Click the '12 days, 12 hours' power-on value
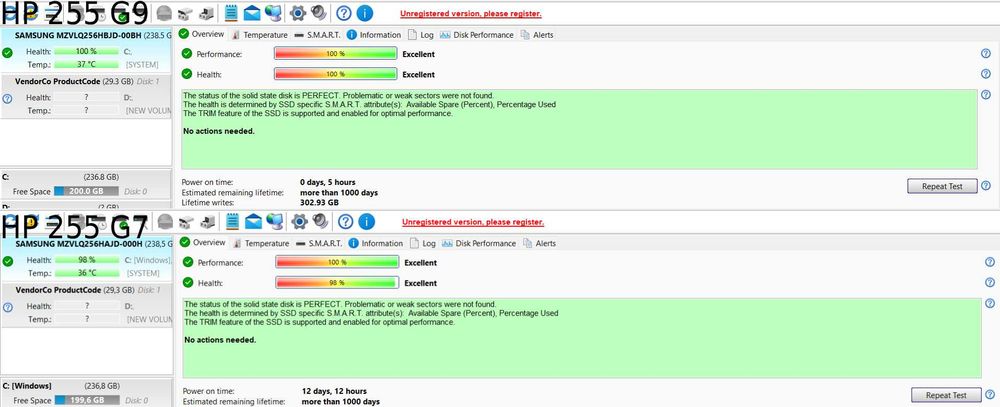 (x=334, y=391)
